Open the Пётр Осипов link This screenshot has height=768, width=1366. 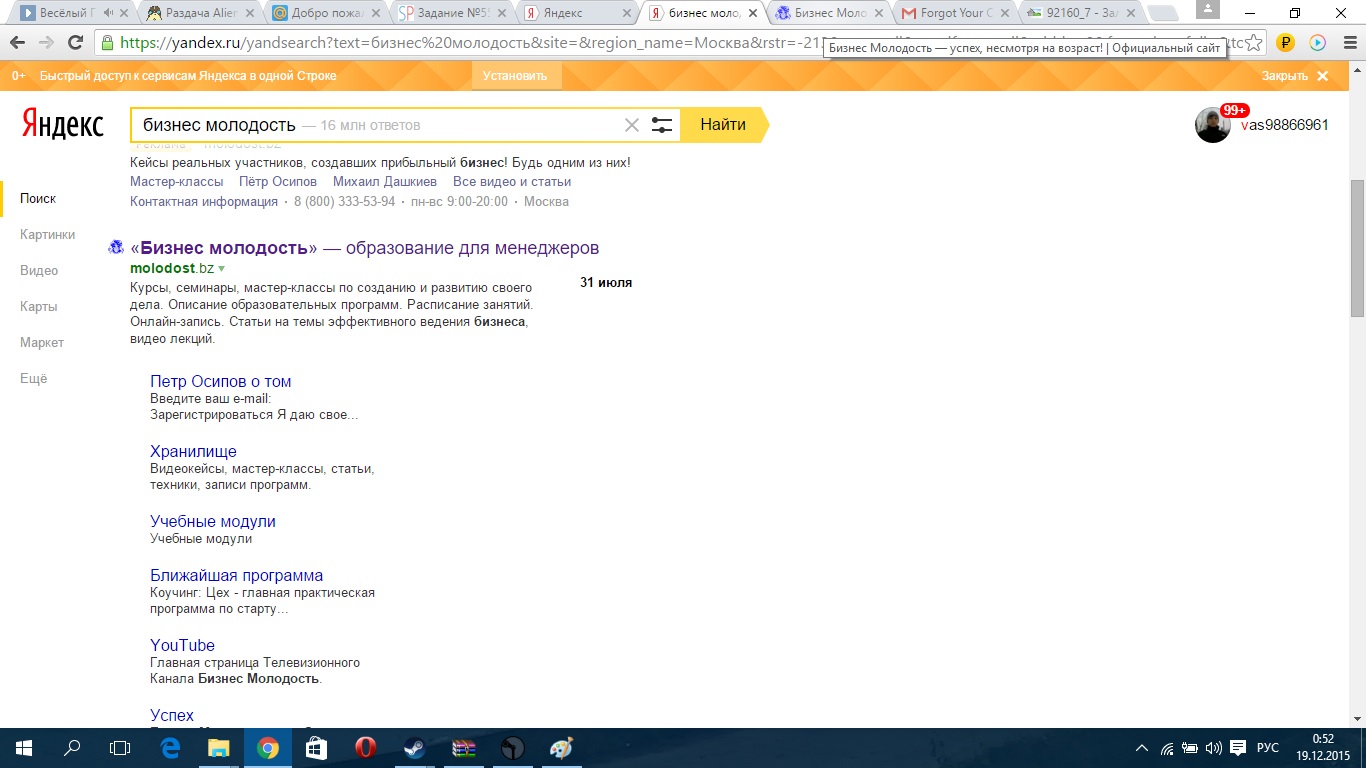point(278,182)
